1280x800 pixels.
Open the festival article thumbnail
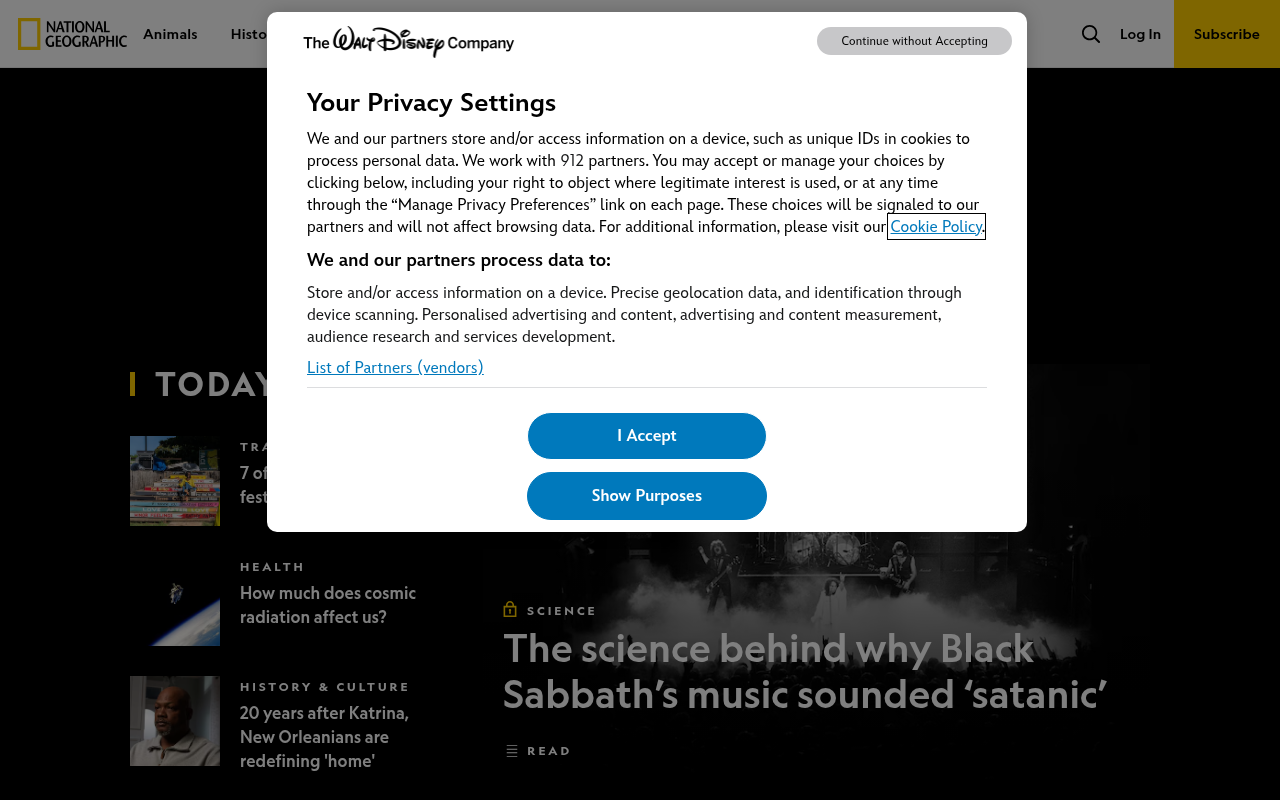(175, 481)
